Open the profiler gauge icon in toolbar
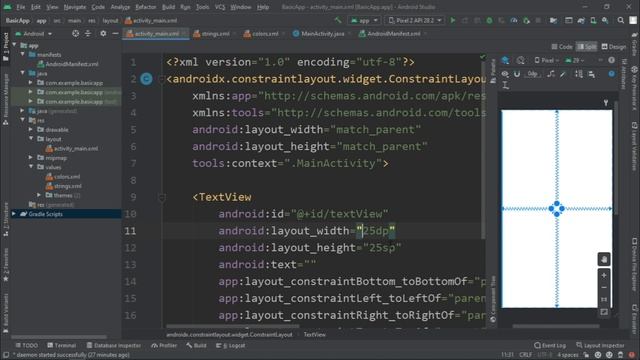The image size is (640, 360). (x=514, y=20)
